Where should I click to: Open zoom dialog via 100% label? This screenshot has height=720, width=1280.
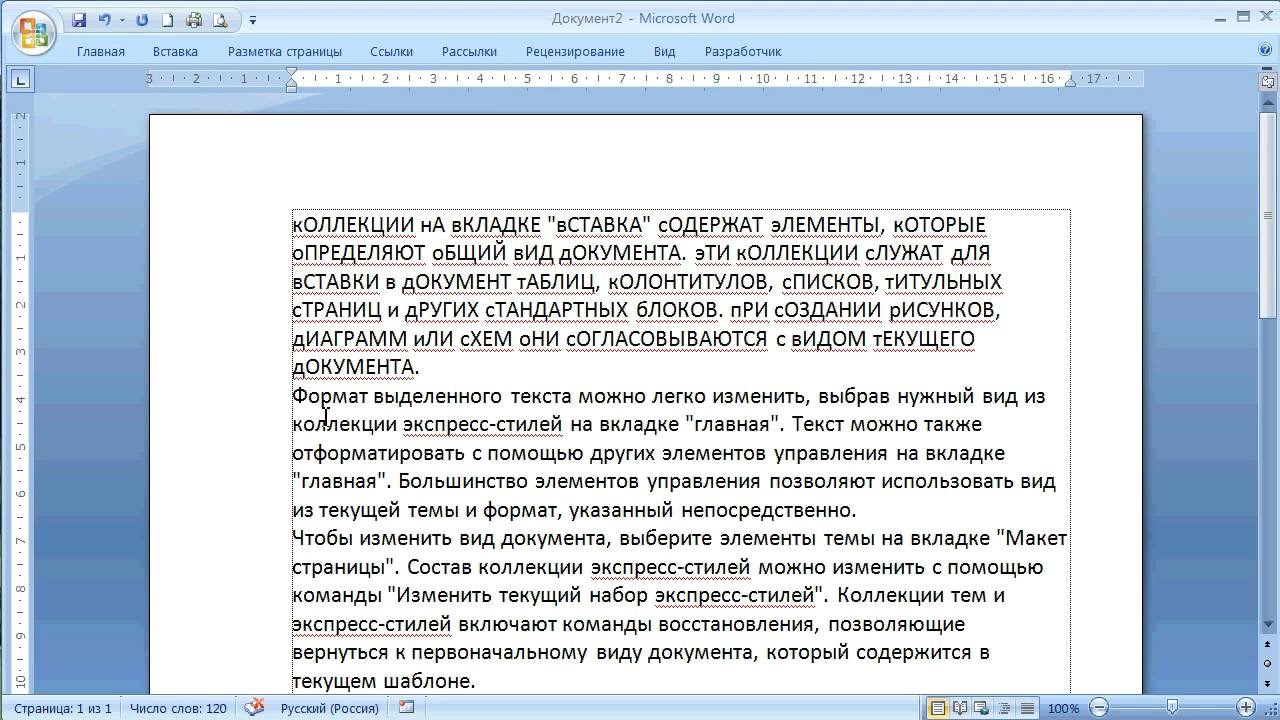click(x=1063, y=708)
